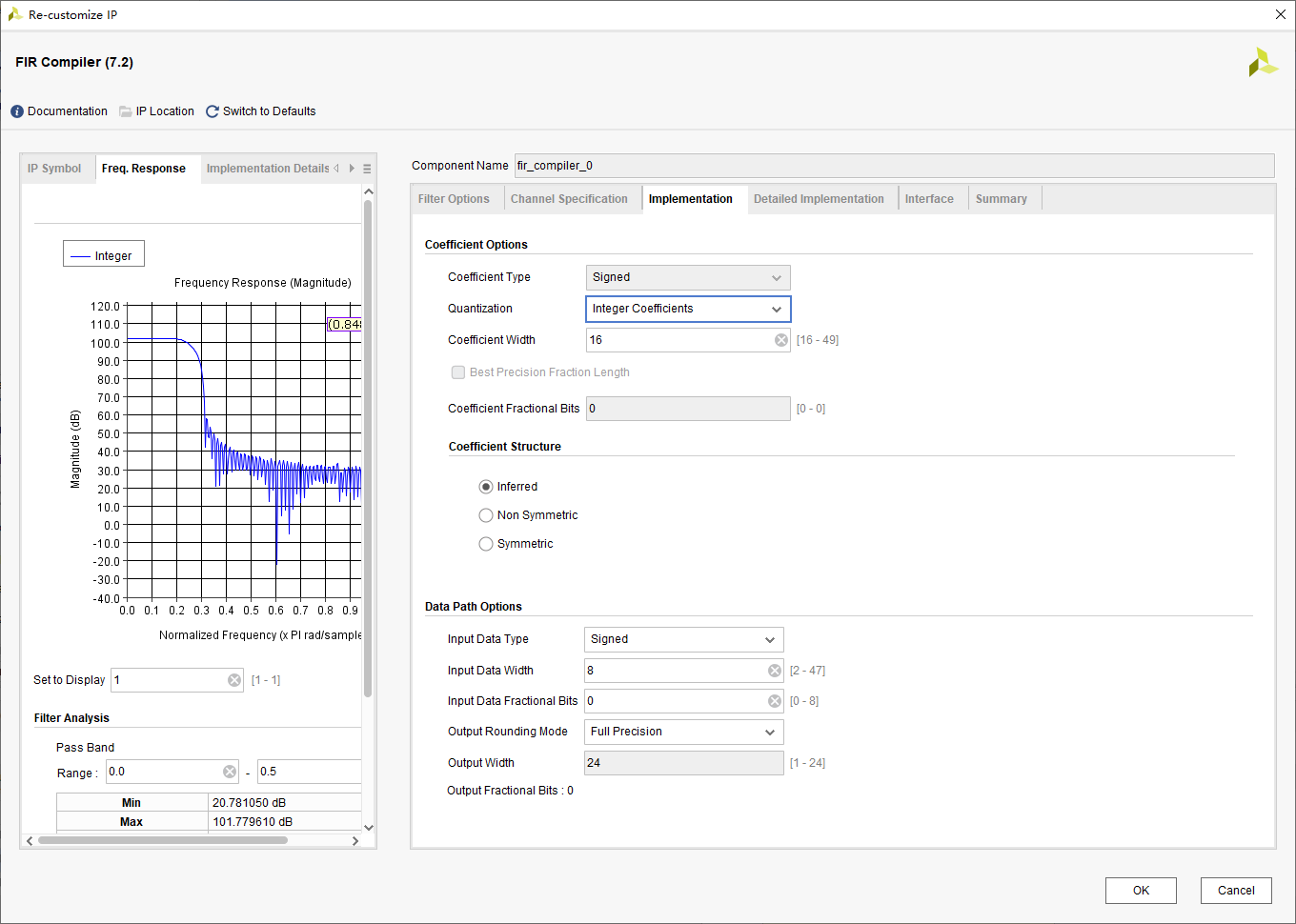Click the Pass Band range end field showing 0.5

[x=310, y=772]
